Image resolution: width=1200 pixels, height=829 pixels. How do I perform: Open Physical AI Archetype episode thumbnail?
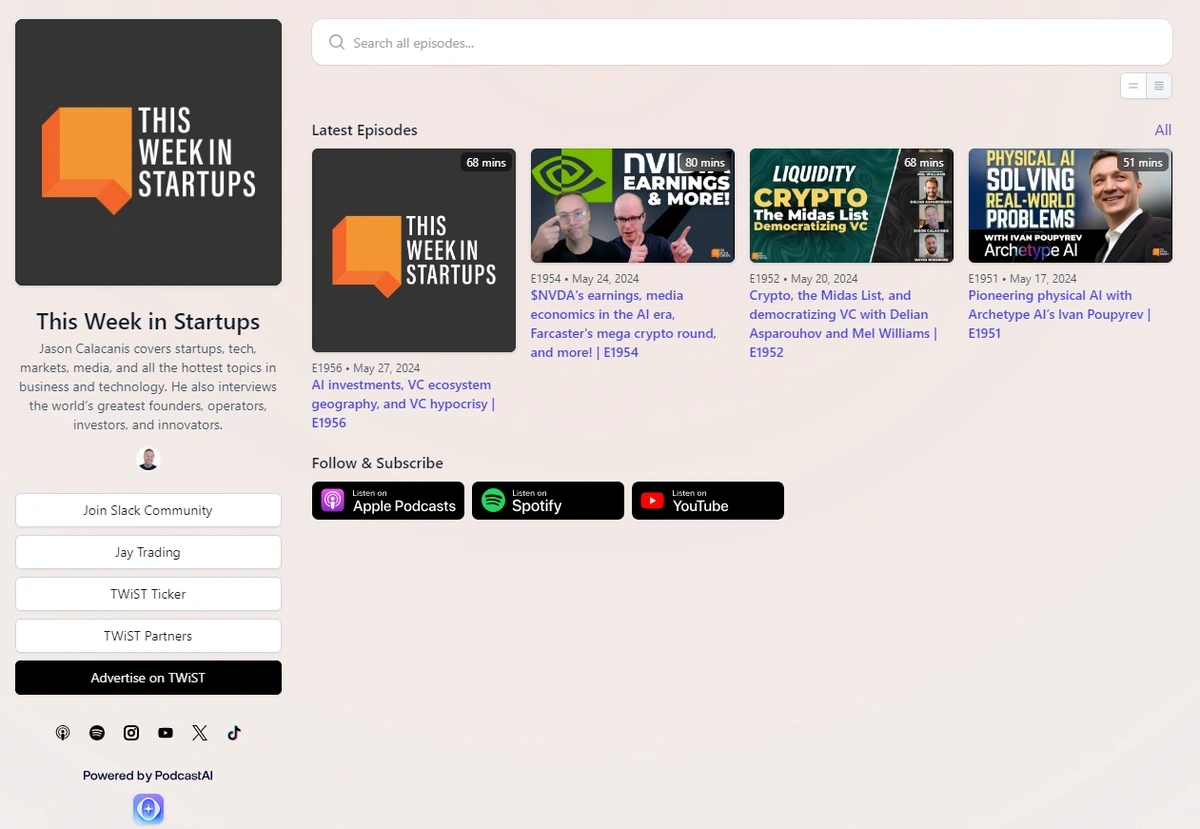click(1070, 206)
